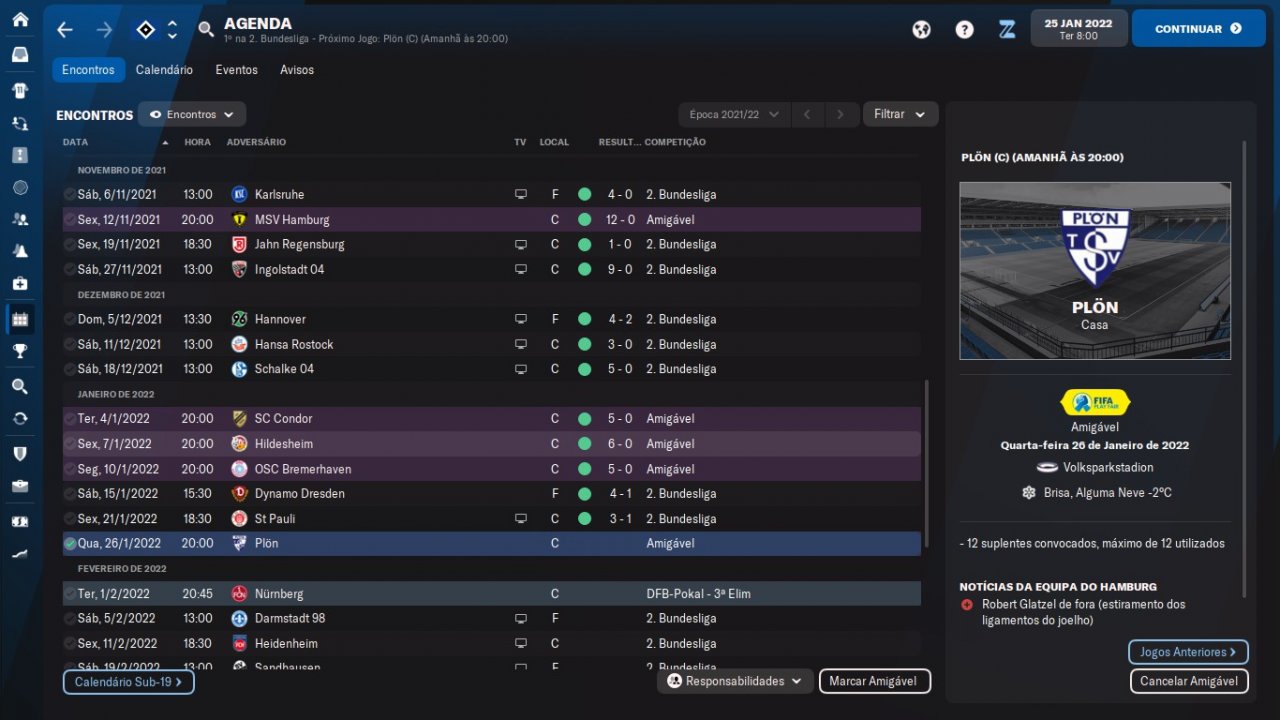Switch to the Eventos tab

coord(236,70)
